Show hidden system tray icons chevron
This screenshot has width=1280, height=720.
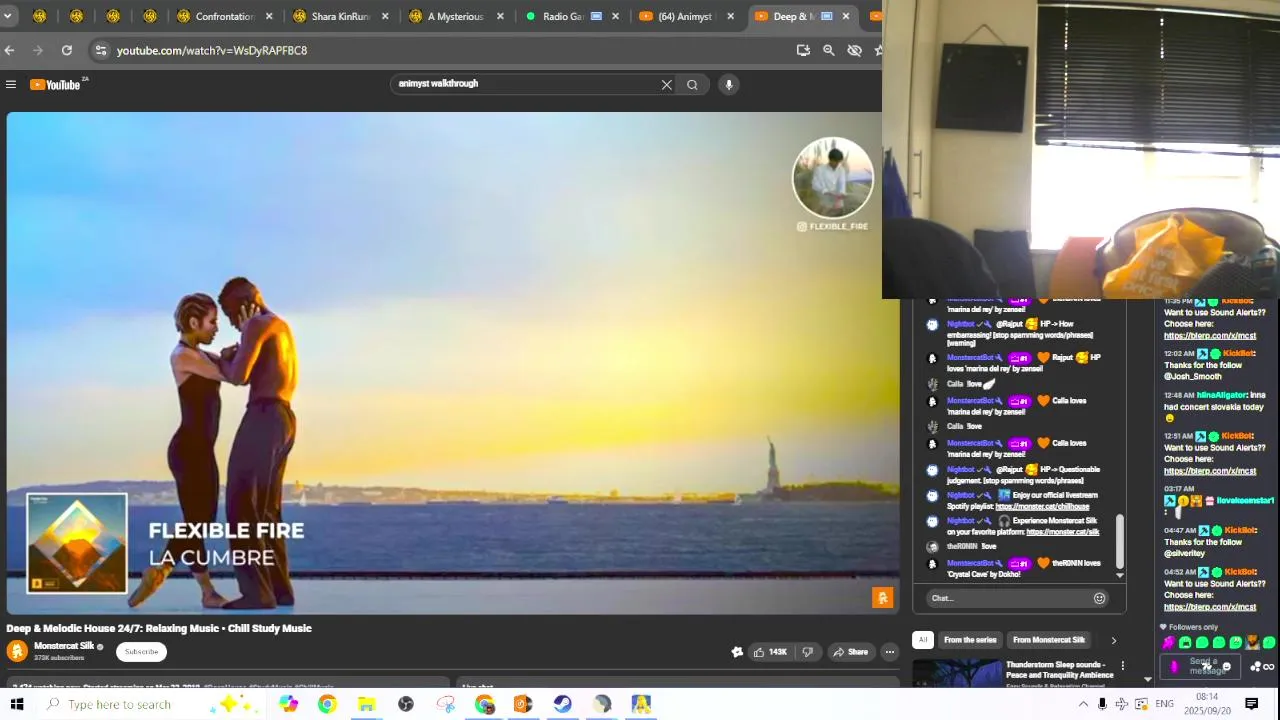pyautogui.click(x=1083, y=704)
